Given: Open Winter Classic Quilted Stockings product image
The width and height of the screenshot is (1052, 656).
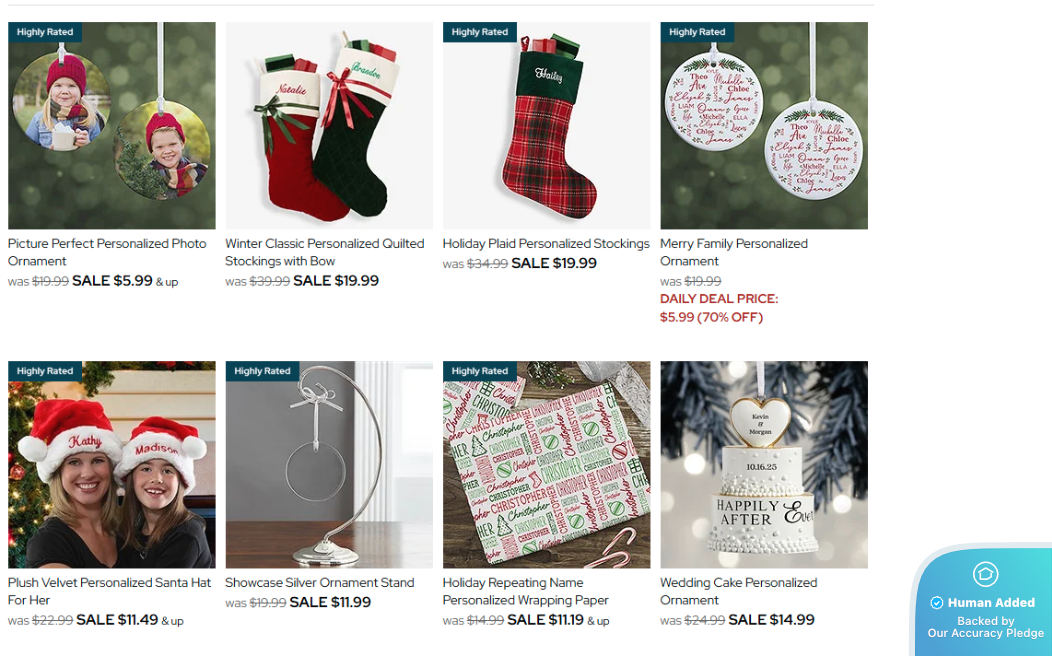Looking at the screenshot, I should (x=329, y=125).
